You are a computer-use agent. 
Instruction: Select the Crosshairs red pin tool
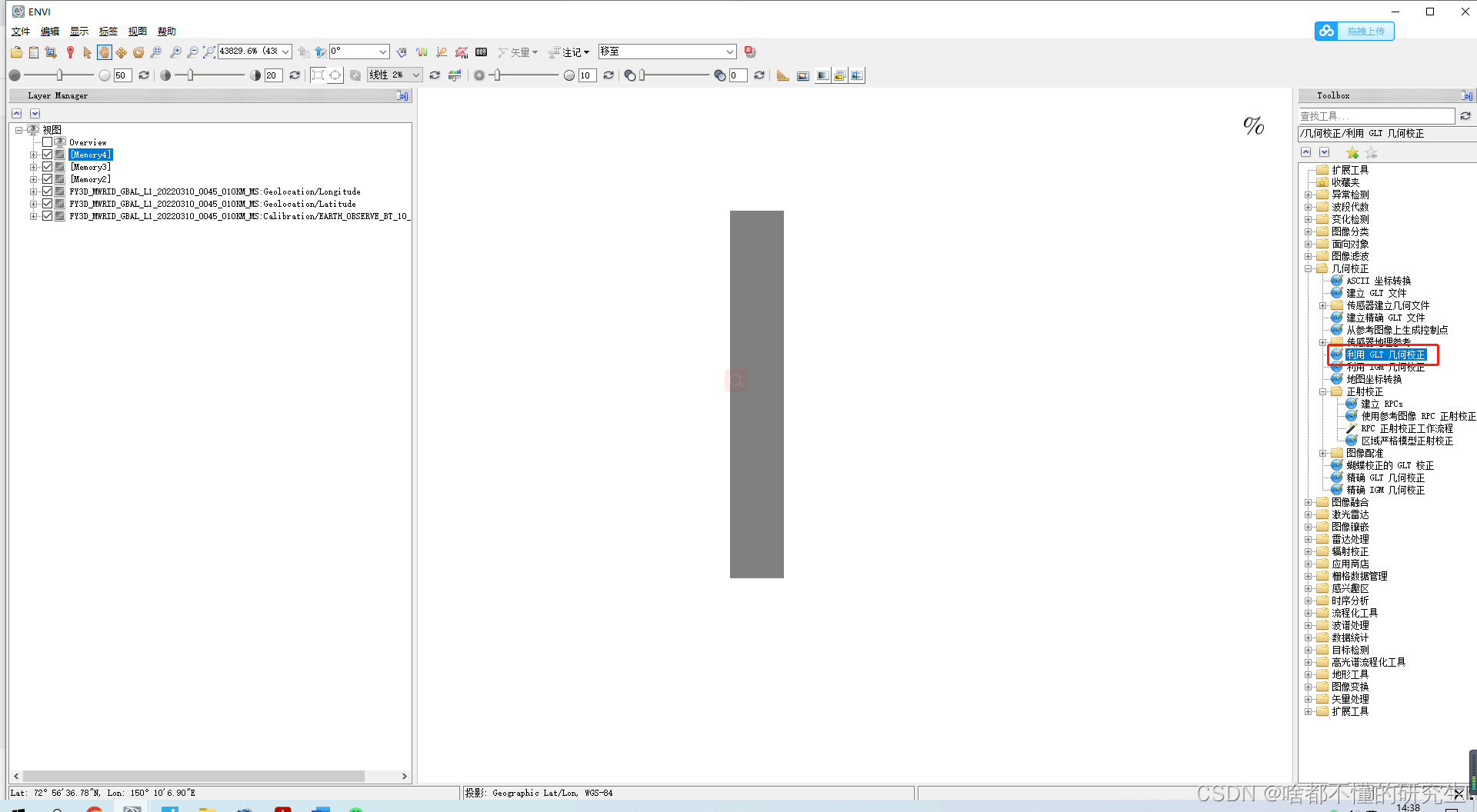(70, 52)
